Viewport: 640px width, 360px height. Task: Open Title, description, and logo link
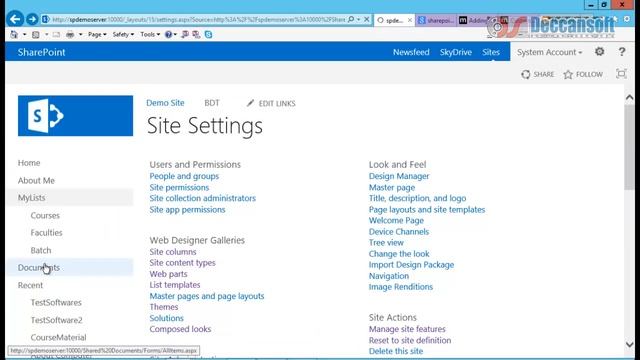tap(417, 198)
